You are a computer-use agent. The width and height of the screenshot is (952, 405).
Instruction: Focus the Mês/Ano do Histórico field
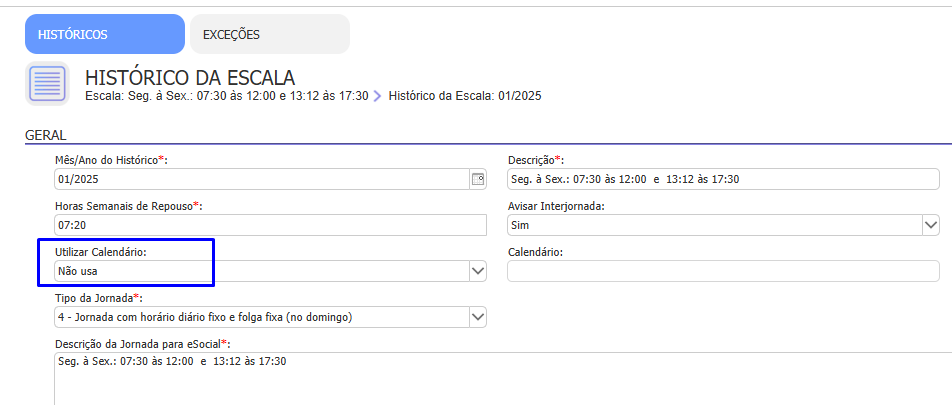[x=260, y=179]
